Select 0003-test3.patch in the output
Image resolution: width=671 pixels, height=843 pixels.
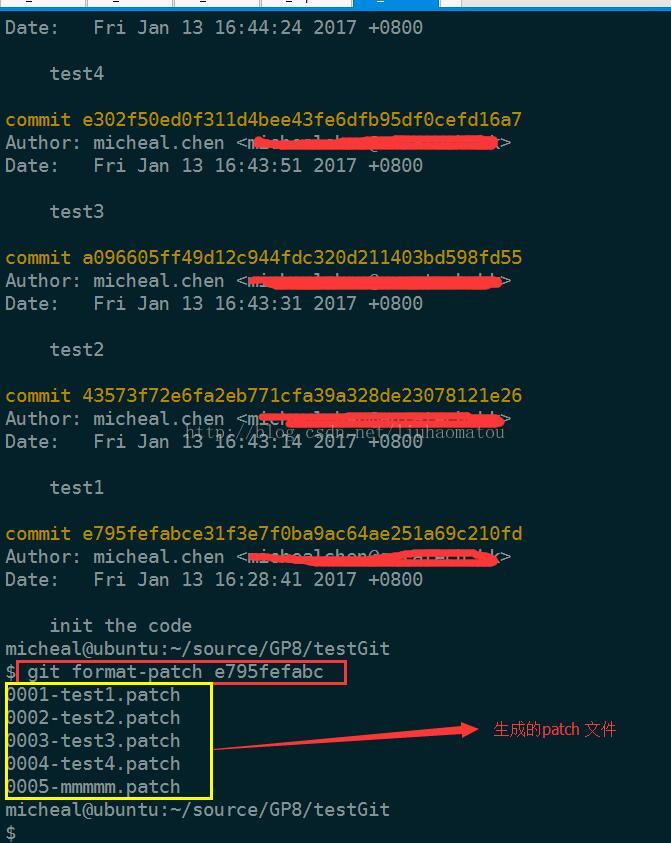[94, 741]
